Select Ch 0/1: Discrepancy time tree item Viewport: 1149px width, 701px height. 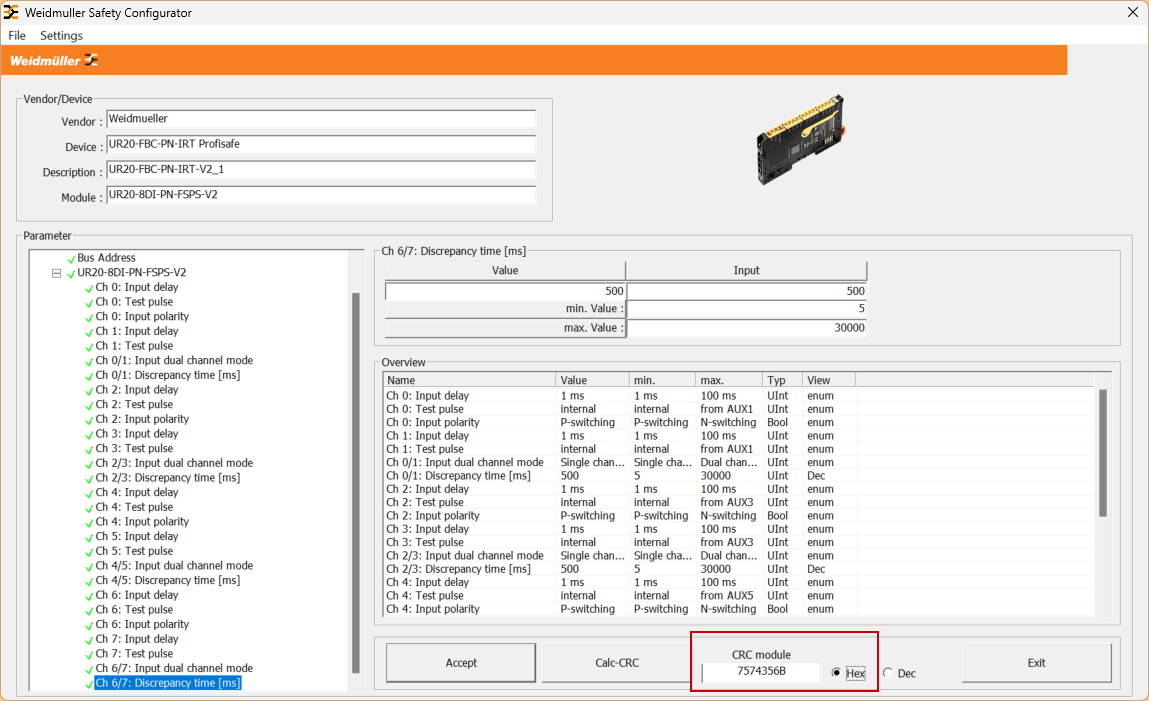[x=168, y=375]
